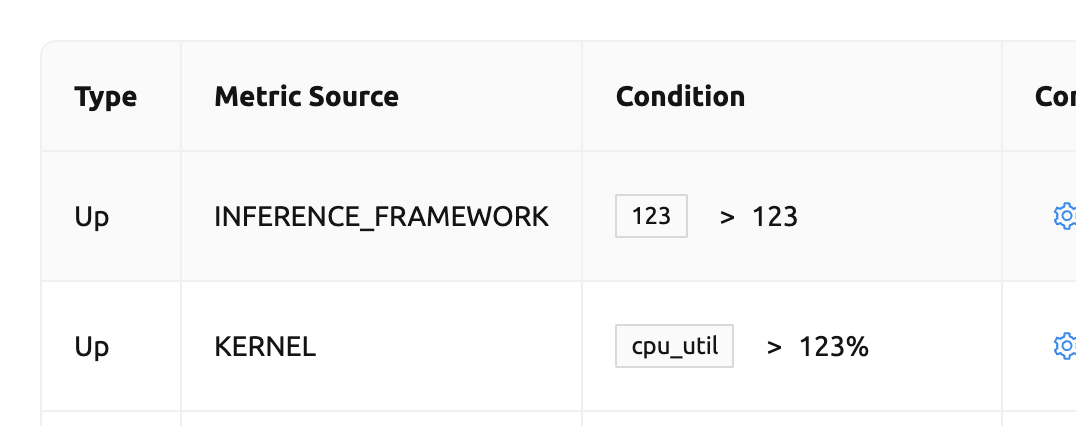Screen dimensions: 1076x426
Task: Click greater-than operator in the INFERENCE_FRAMEWORK row
Action: pos(727,217)
